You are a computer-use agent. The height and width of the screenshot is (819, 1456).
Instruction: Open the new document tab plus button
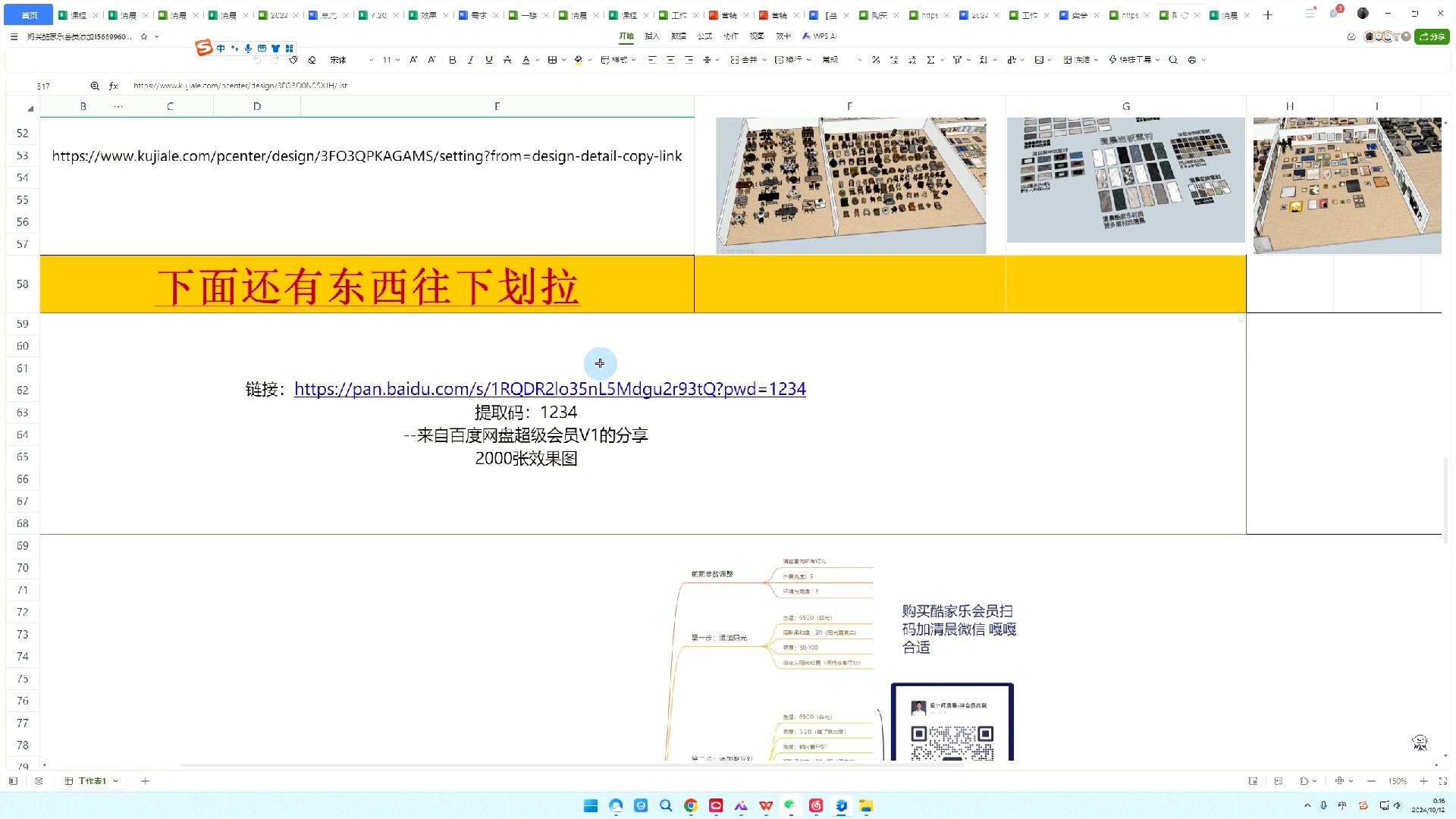click(x=1268, y=15)
